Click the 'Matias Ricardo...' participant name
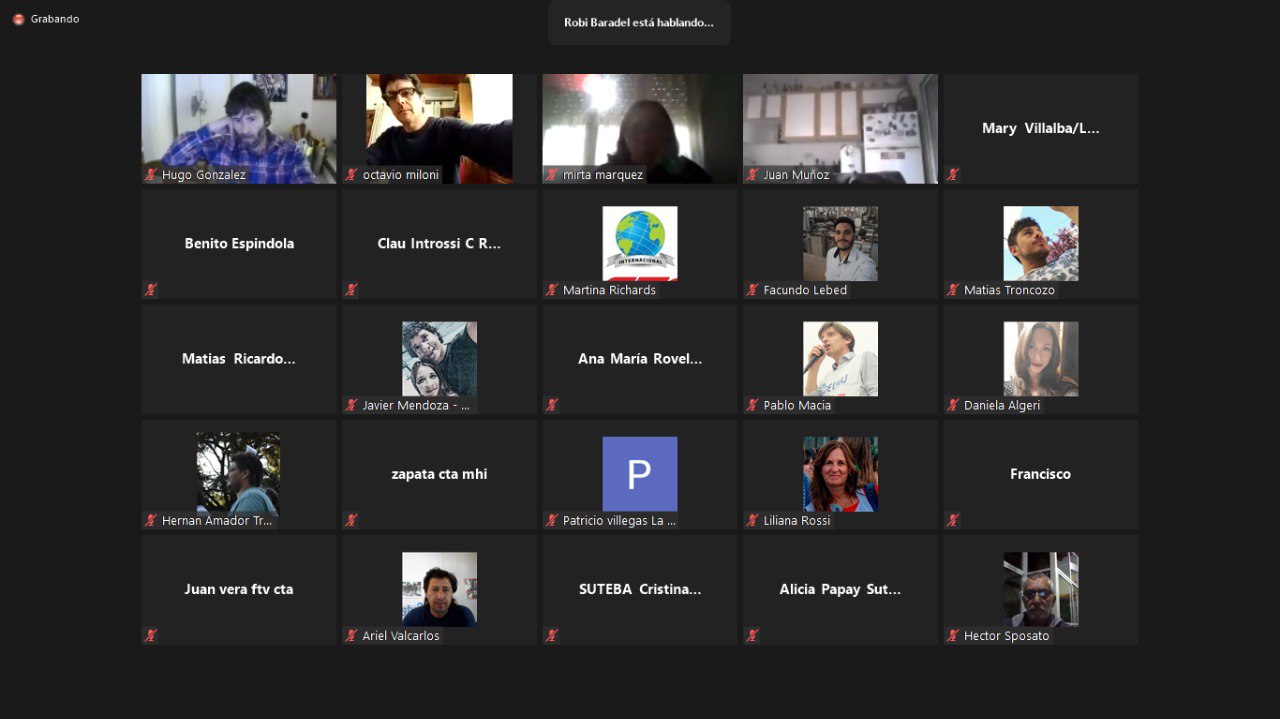1280x719 pixels. (239, 358)
